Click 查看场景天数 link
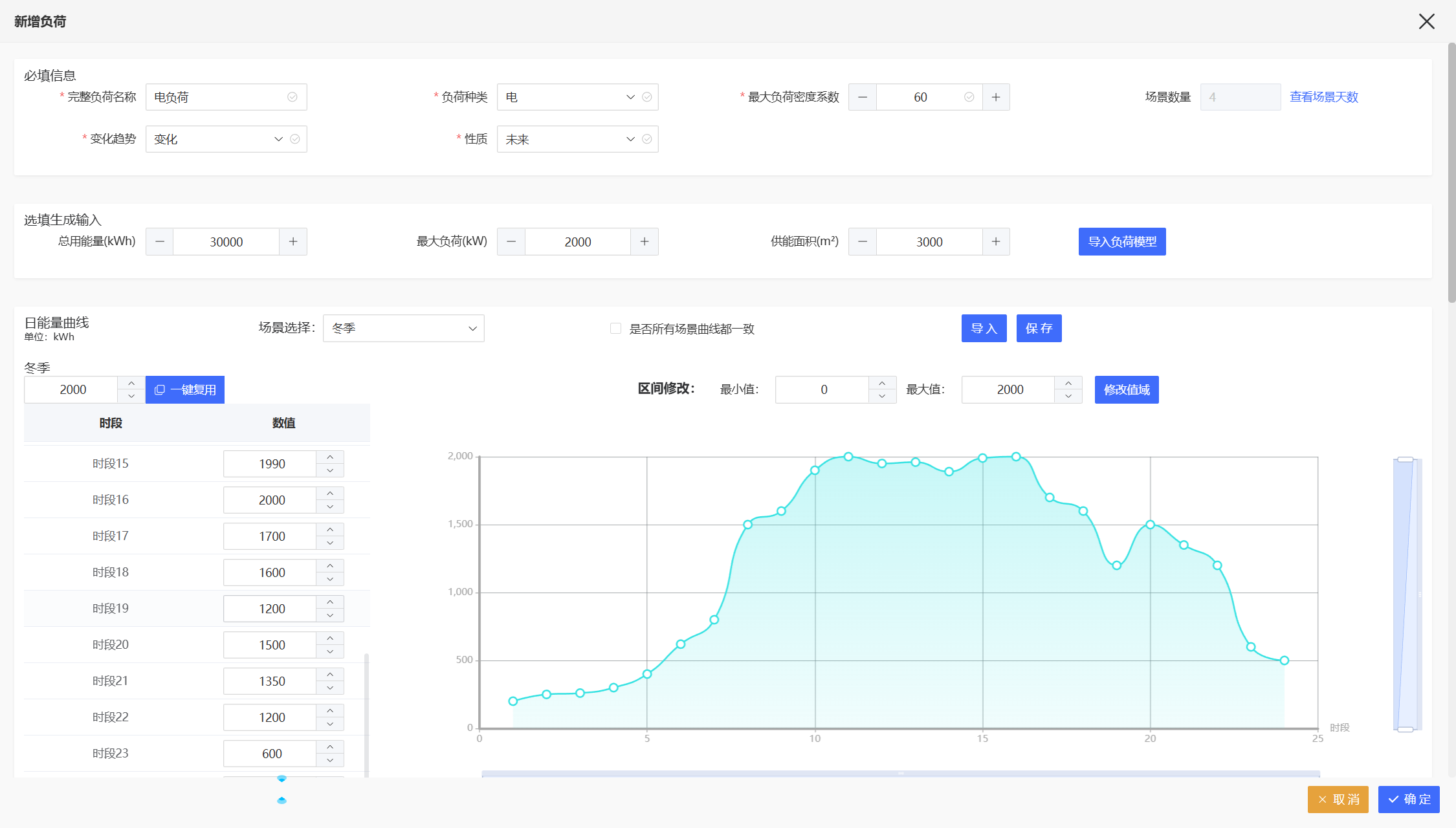Image resolution: width=1456 pixels, height=828 pixels. 1323,97
